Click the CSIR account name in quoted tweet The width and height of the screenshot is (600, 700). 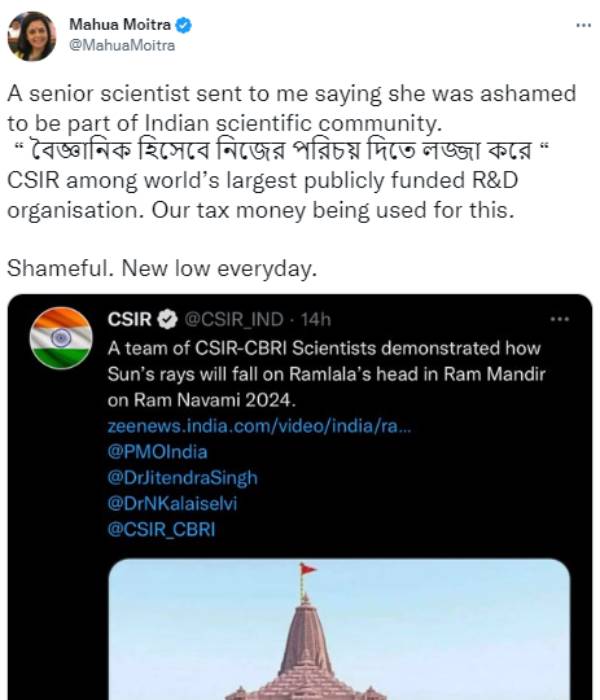pyautogui.click(x=129, y=320)
